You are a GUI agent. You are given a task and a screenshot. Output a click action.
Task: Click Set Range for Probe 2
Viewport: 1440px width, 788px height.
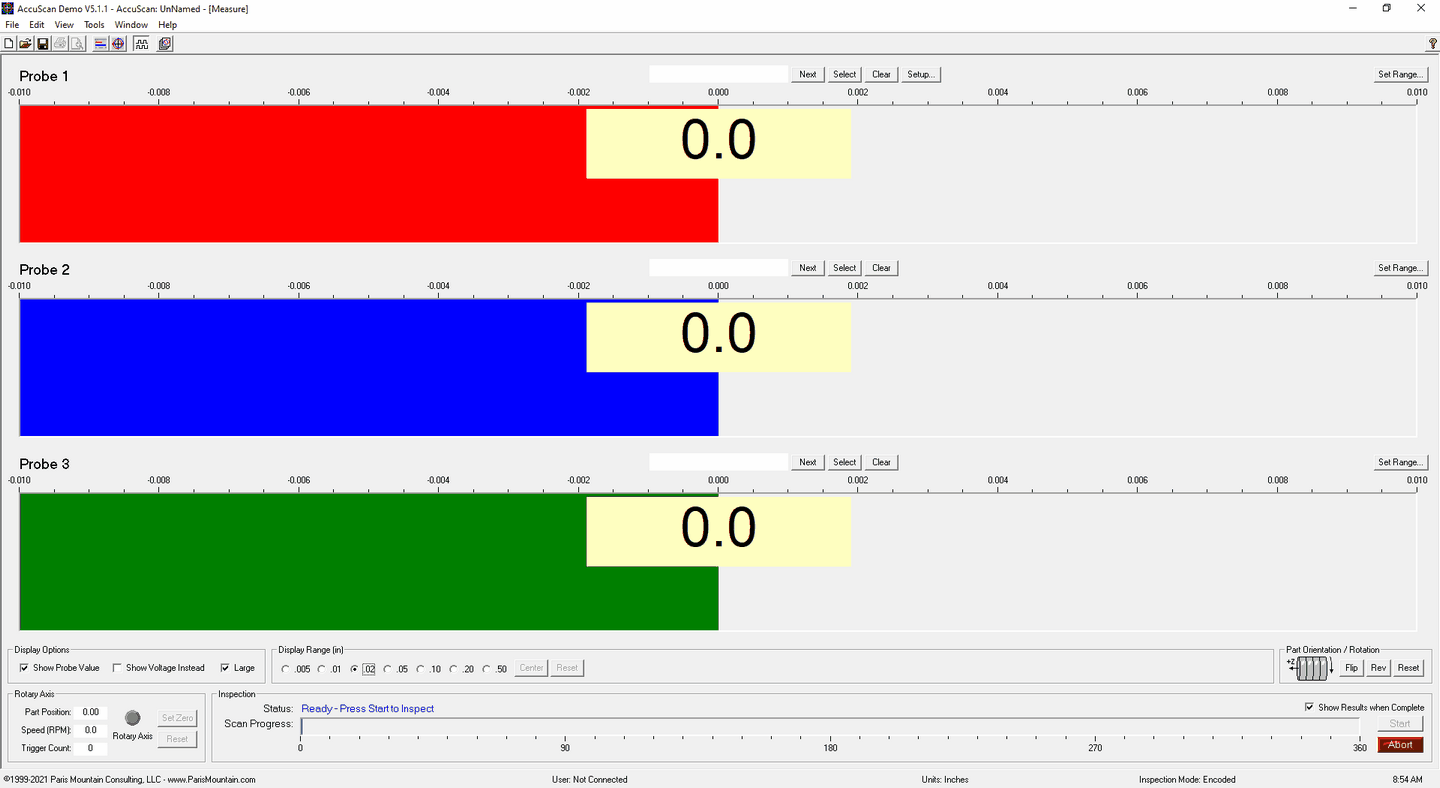1399,268
